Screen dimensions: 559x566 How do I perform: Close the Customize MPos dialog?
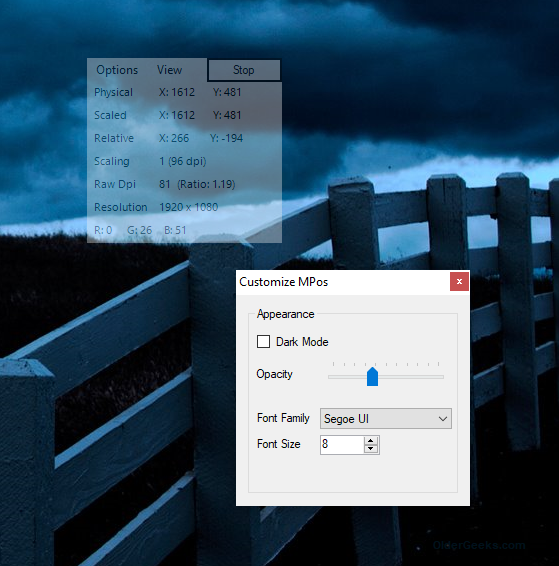click(459, 282)
